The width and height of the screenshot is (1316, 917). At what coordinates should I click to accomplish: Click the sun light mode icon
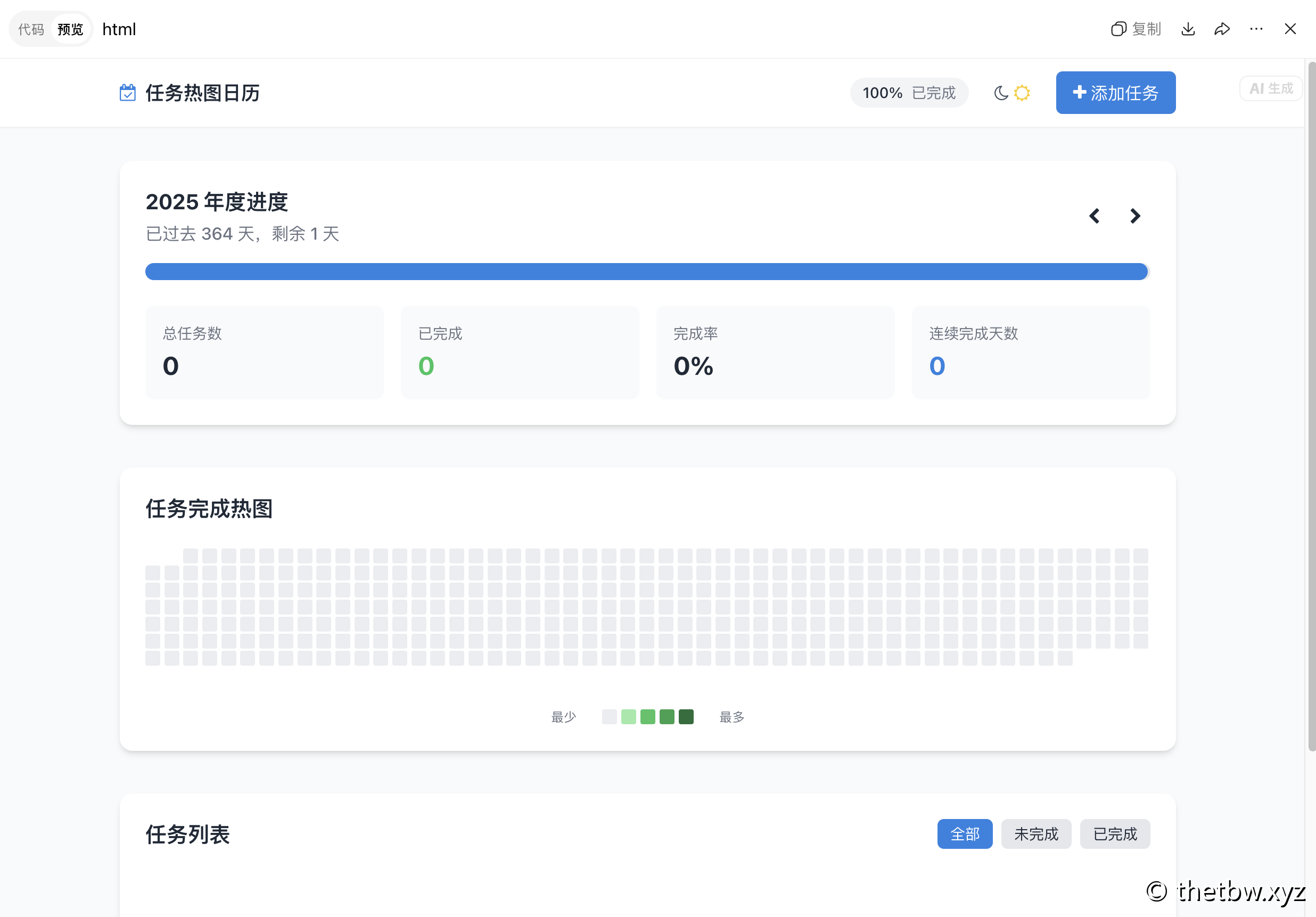click(1022, 93)
